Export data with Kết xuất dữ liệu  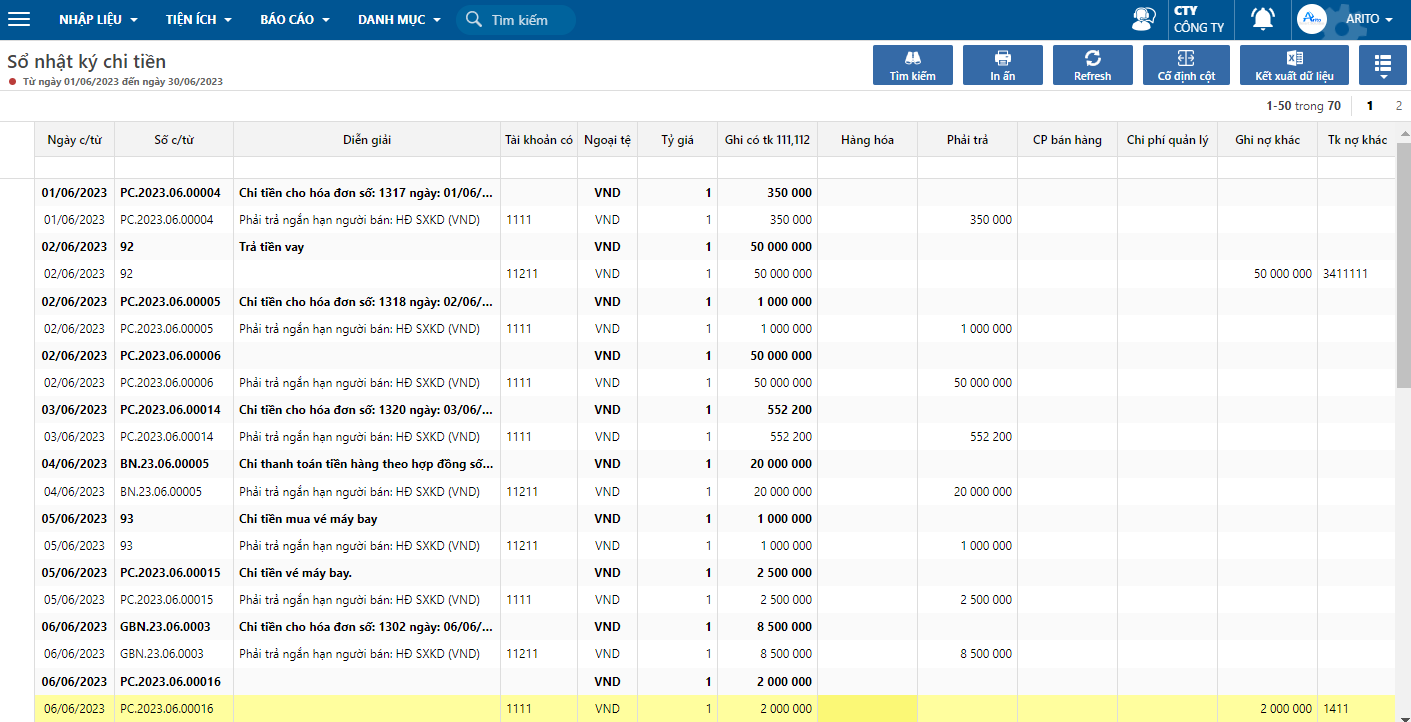click(1293, 66)
